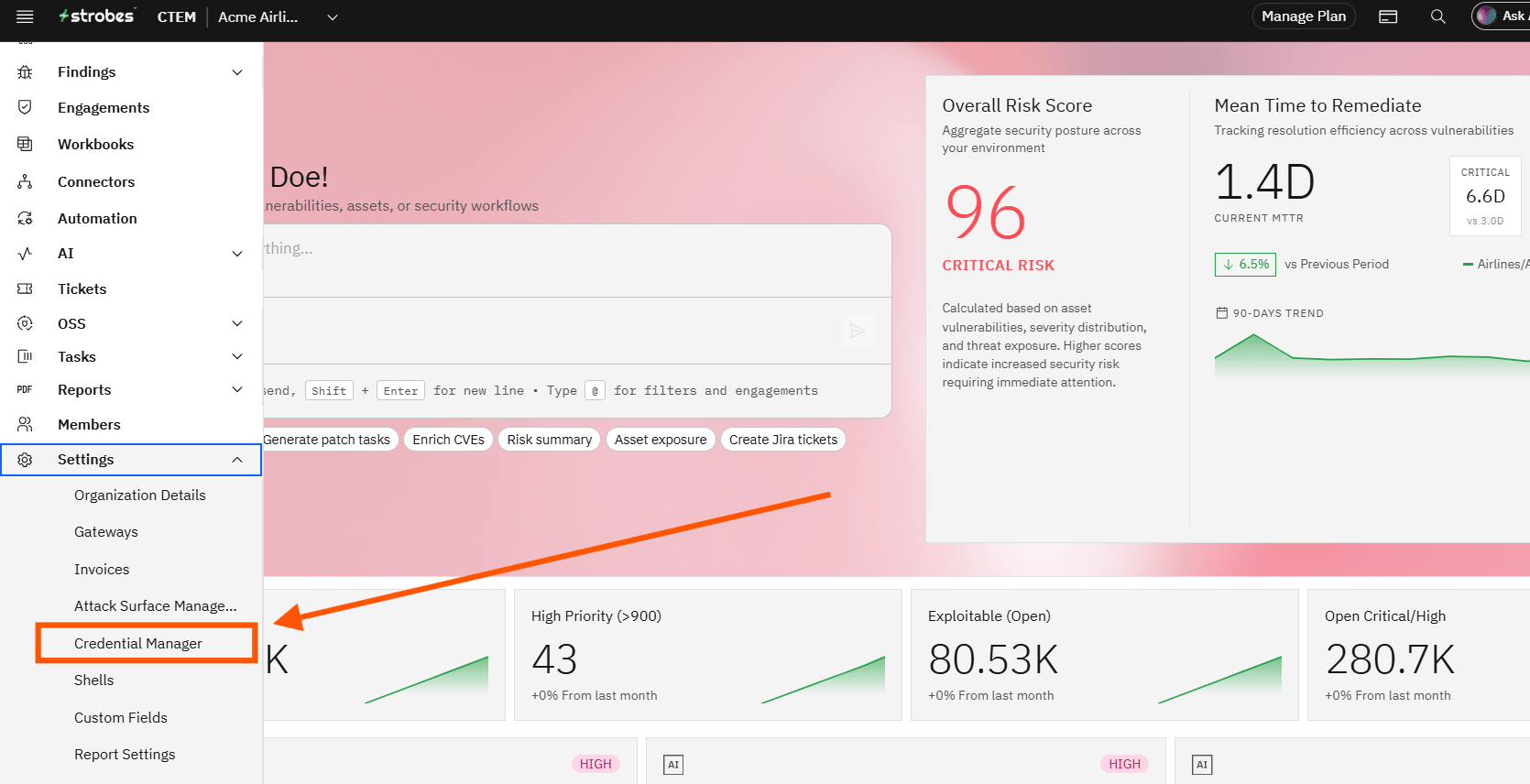Open Credential Manager settings page
This screenshot has height=784, width=1530.
coord(138,643)
